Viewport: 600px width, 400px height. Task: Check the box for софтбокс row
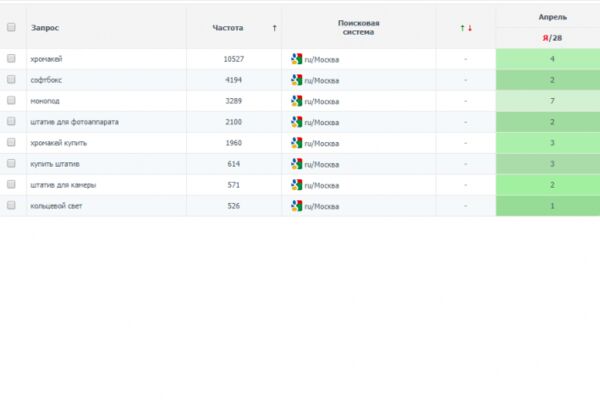11,80
